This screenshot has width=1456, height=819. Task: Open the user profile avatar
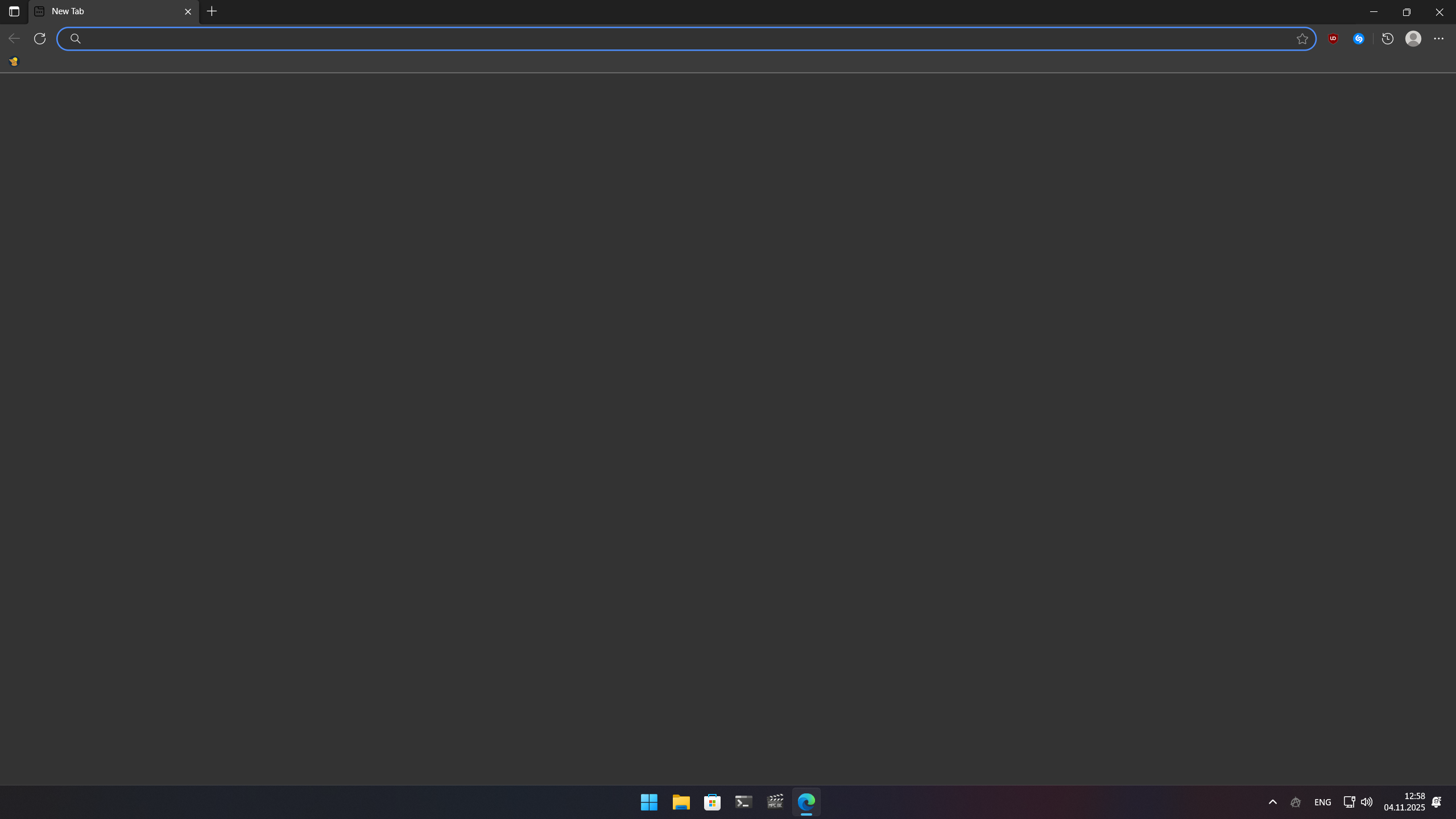1413,39
